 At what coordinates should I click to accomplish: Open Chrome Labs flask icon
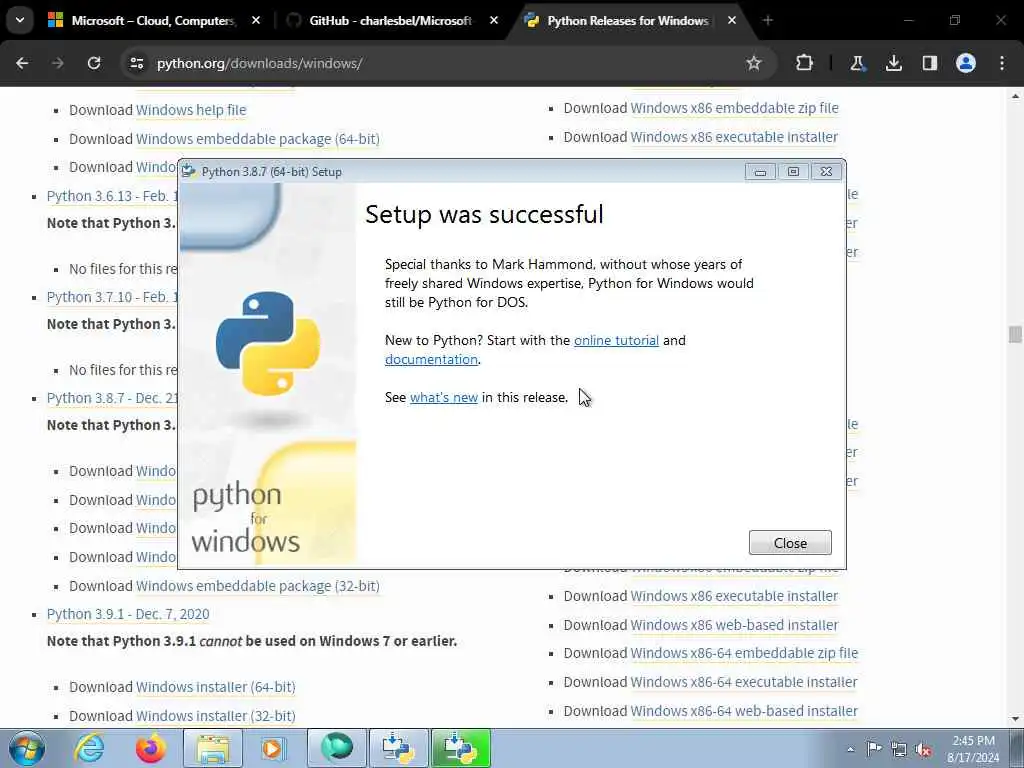857,63
